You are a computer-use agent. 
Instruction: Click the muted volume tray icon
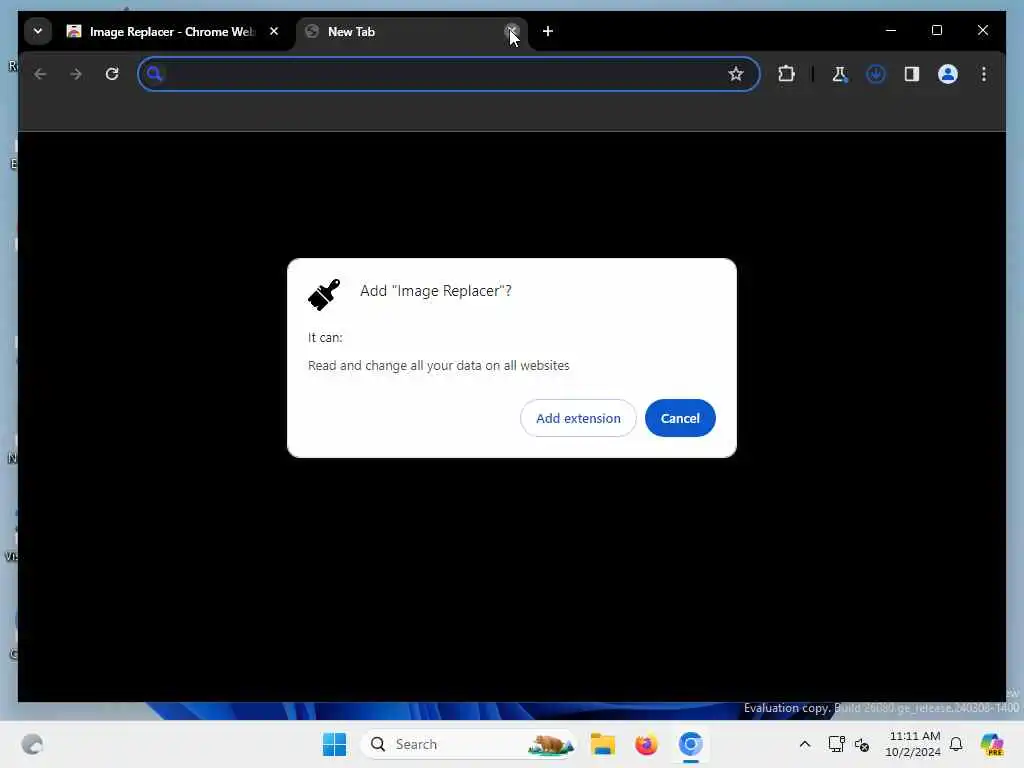click(x=862, y=744)
